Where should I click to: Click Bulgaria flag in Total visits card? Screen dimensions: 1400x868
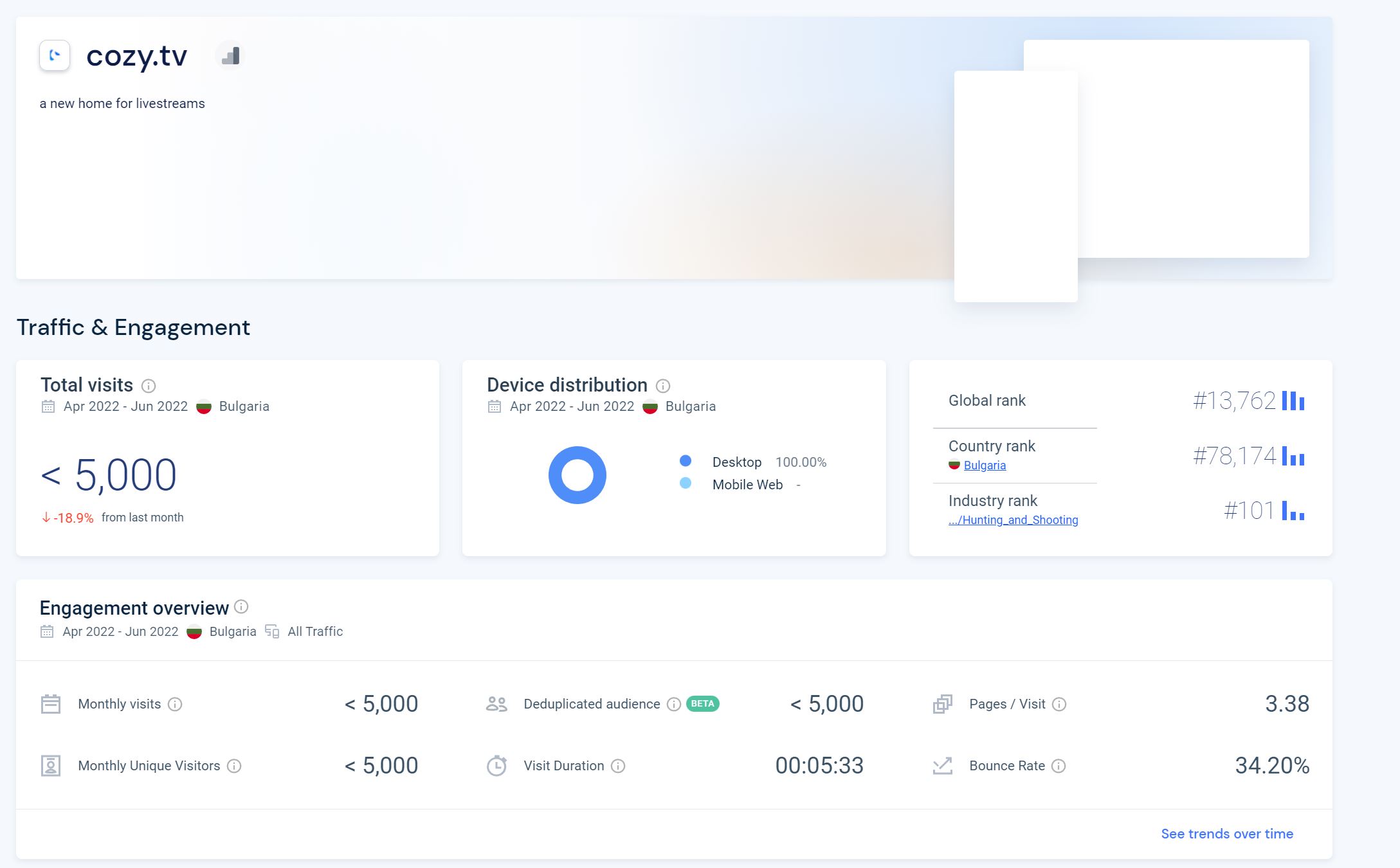[204, 406]
